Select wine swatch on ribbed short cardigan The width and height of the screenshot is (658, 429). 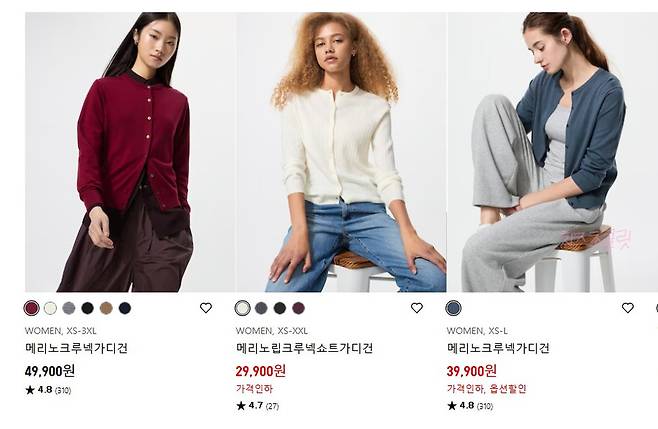[x=298, y=308]
